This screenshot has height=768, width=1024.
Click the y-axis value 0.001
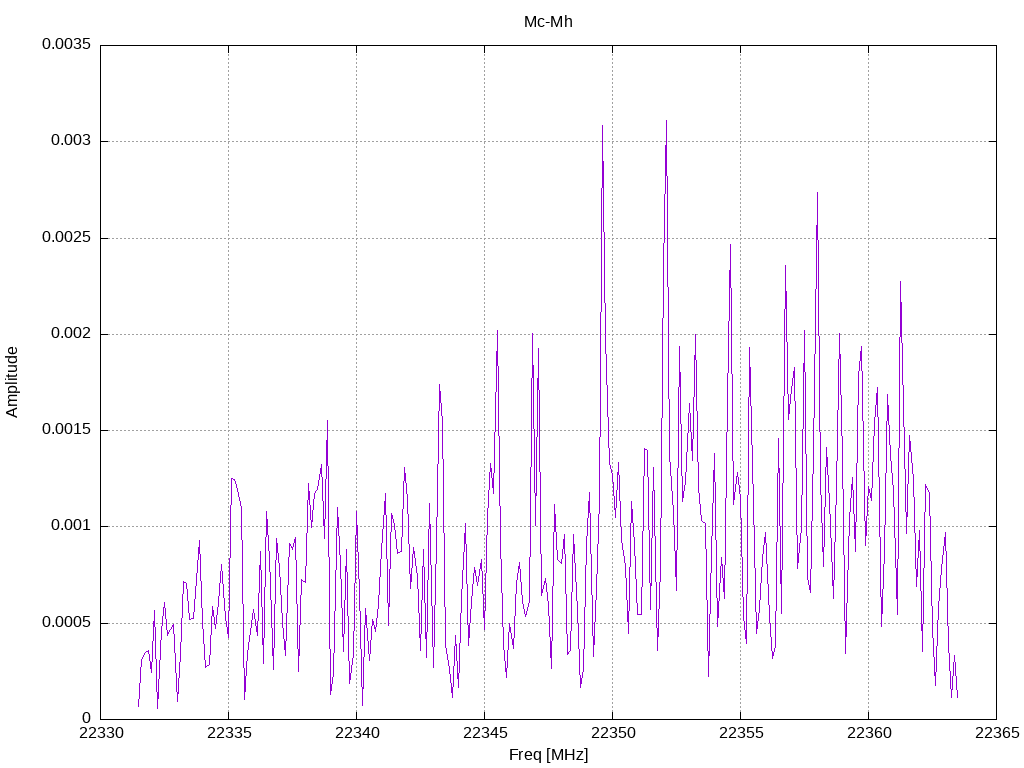71,526
